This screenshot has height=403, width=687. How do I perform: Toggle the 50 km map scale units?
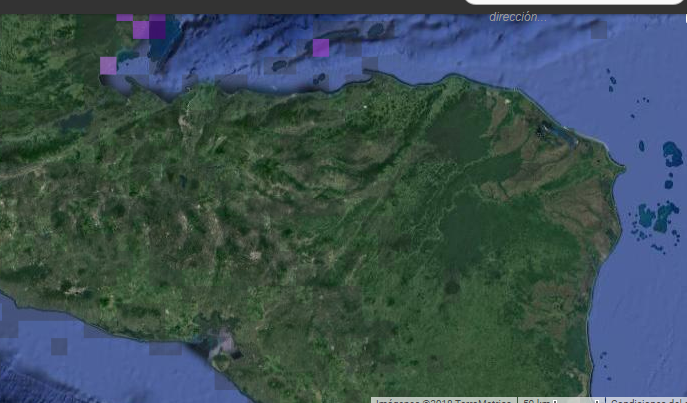click(x=561, y=400)
